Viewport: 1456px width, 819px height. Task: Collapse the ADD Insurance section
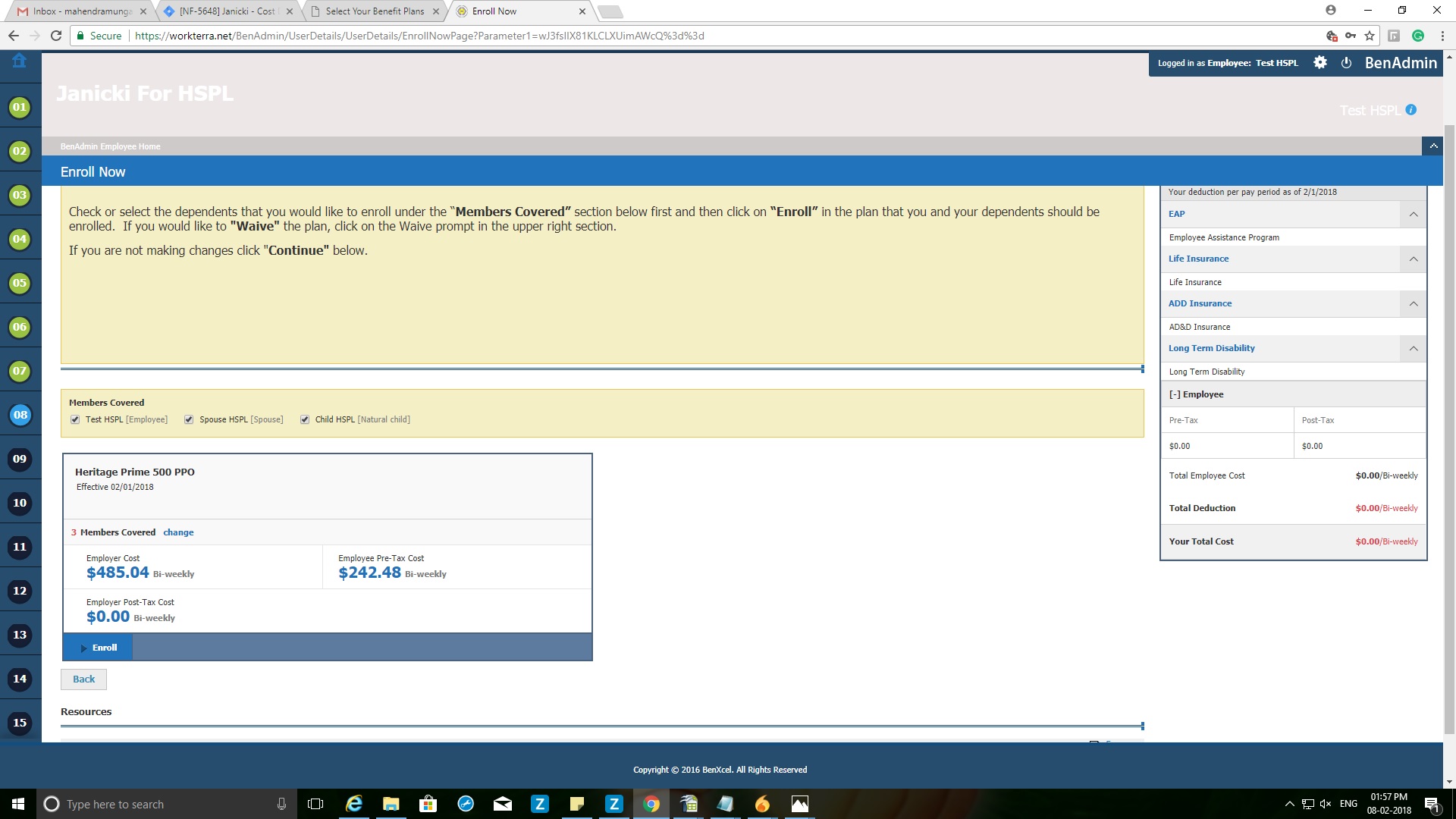[1414, 304]
